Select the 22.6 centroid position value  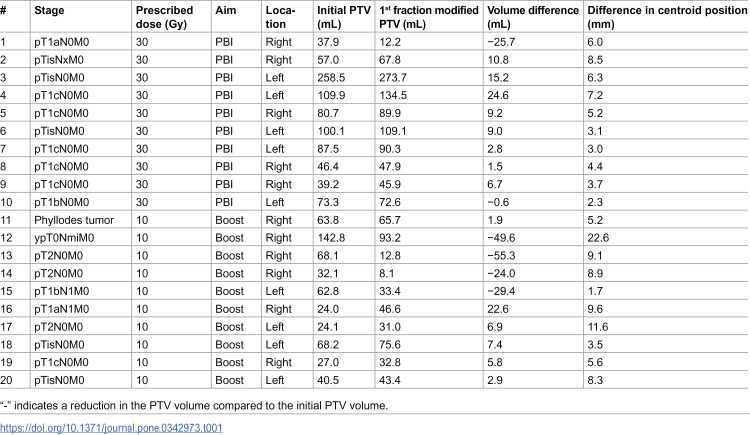tap(598, 238)
